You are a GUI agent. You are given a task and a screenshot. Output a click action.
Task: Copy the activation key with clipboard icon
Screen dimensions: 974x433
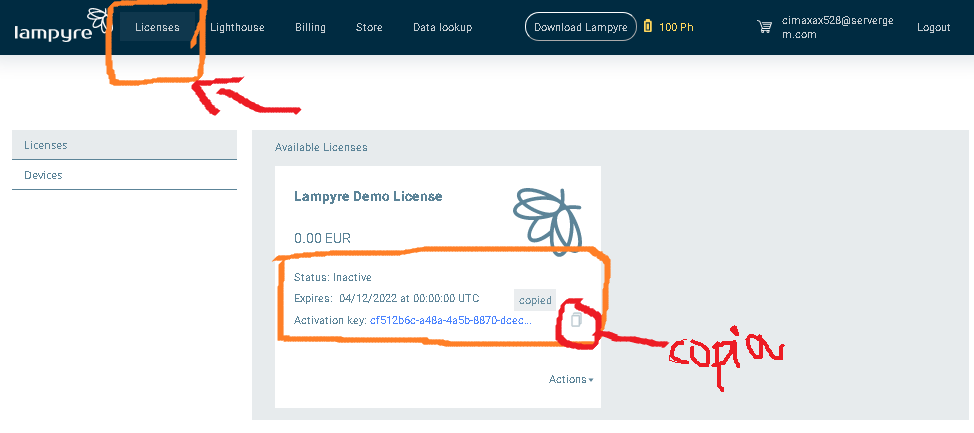(576, 321)
